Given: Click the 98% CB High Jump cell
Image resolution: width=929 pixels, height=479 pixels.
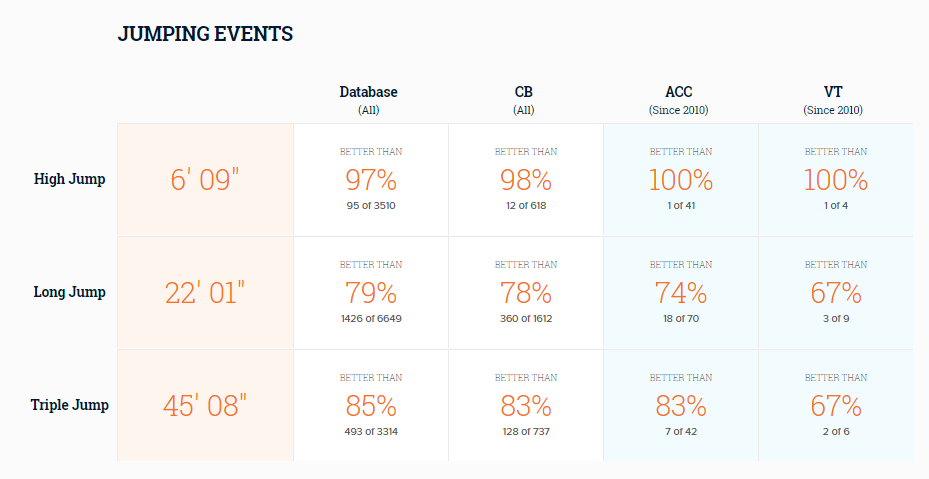Looking at the screenshot, I should pyautogui.click(x=526, y=180).
